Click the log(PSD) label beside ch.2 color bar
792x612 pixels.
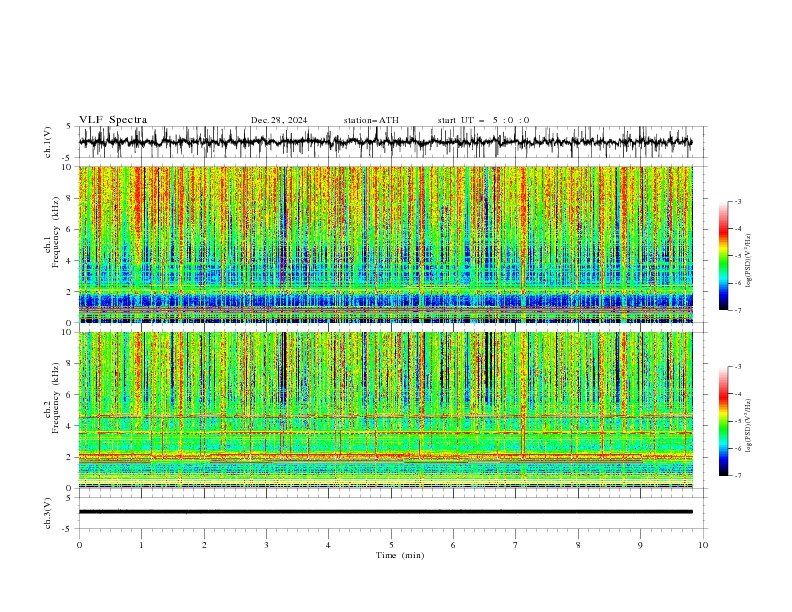749,426
